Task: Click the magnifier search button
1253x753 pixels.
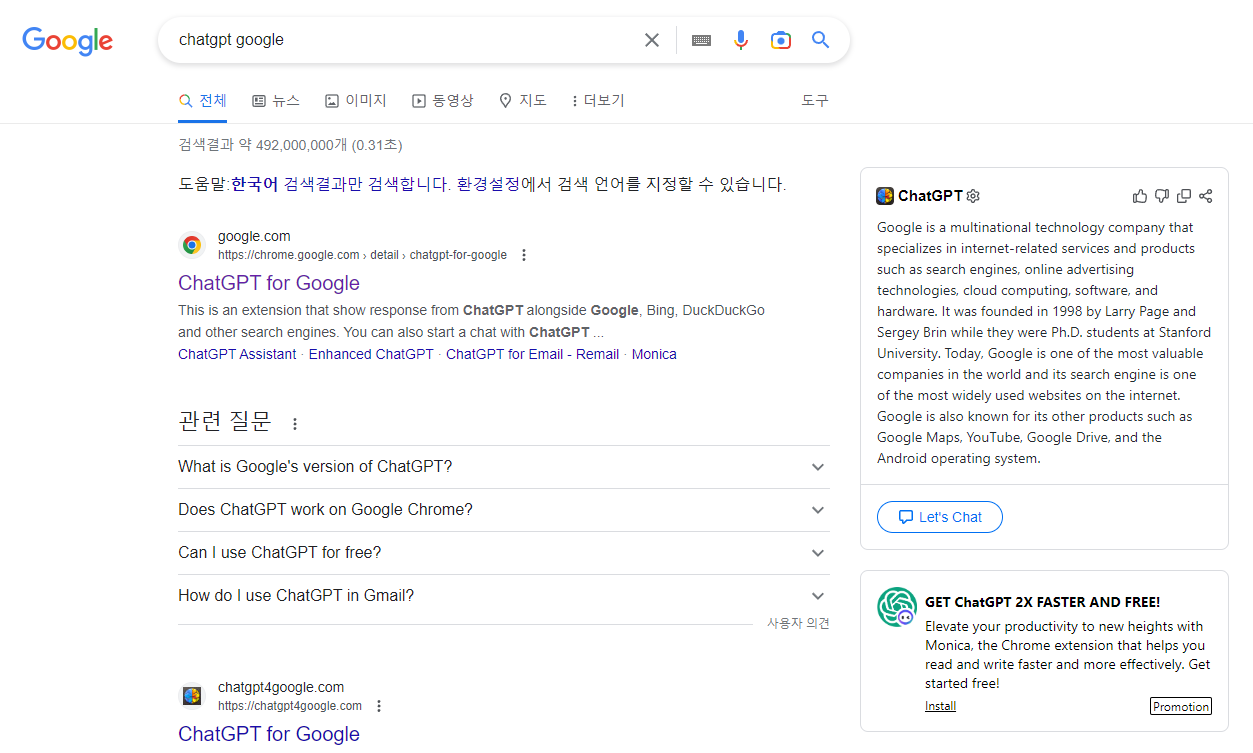Action: coord(821,40)
